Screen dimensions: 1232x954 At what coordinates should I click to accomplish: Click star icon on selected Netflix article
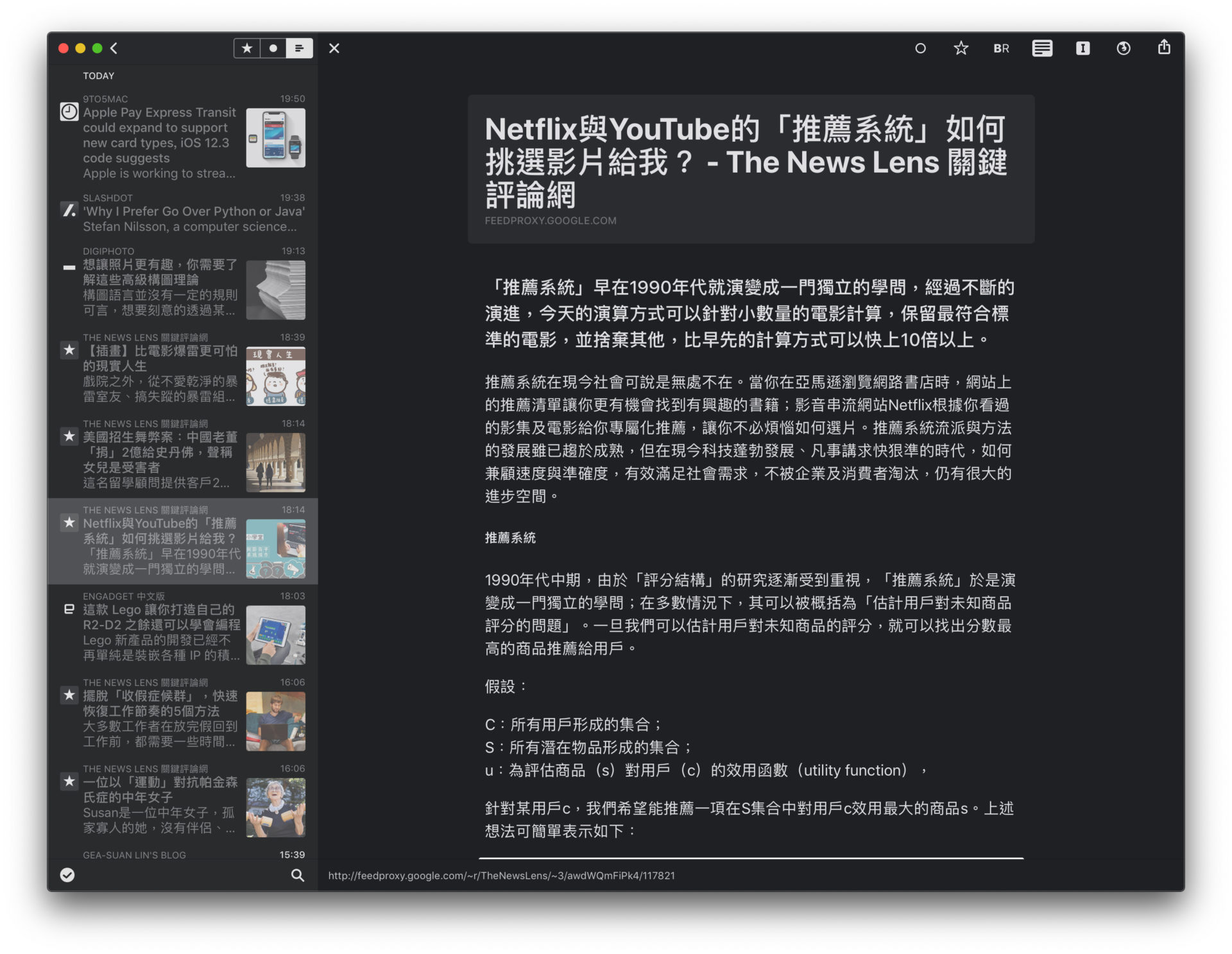[x=69, y=522]
